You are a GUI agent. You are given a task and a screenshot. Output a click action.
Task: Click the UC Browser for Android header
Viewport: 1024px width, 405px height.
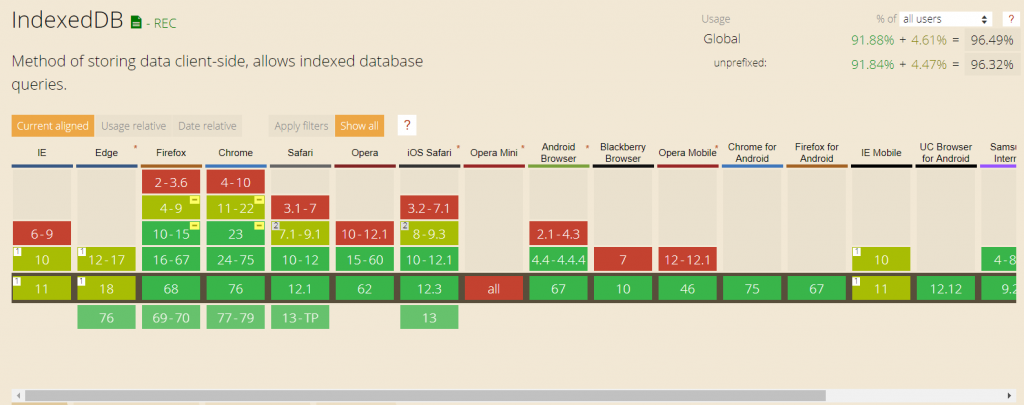[x=946, y=153]
